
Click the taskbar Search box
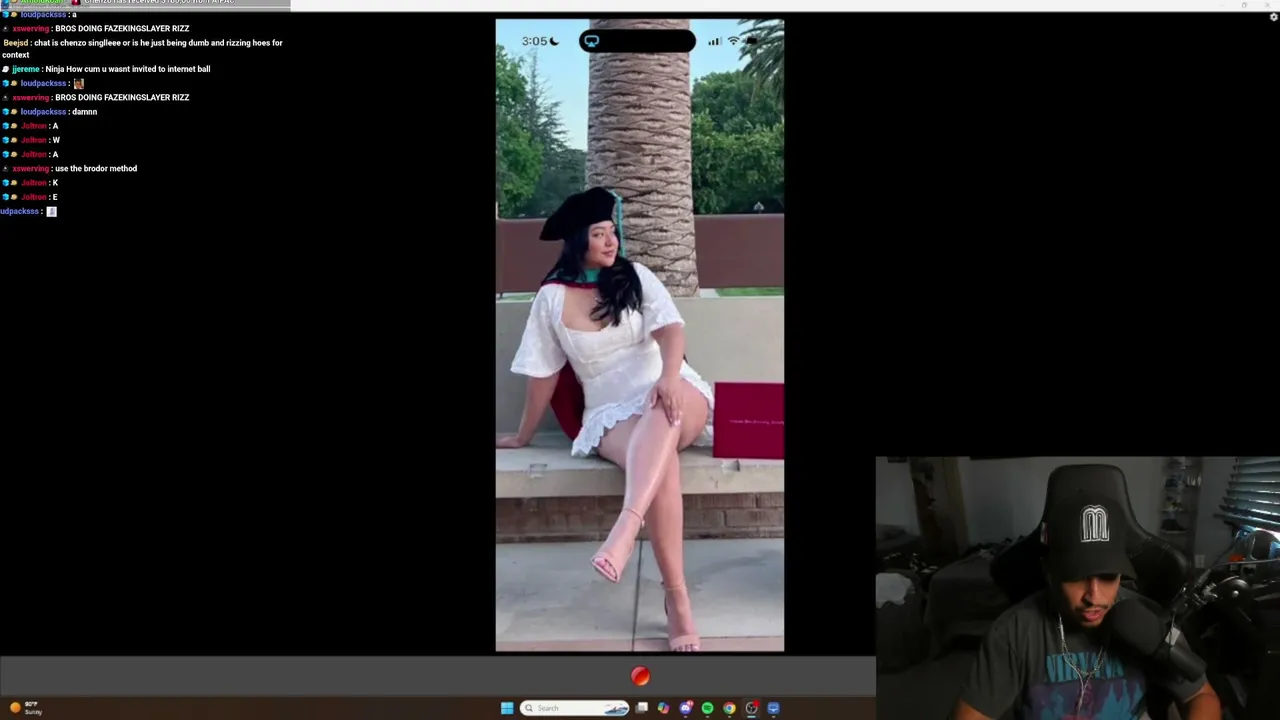tap(575, 708)
